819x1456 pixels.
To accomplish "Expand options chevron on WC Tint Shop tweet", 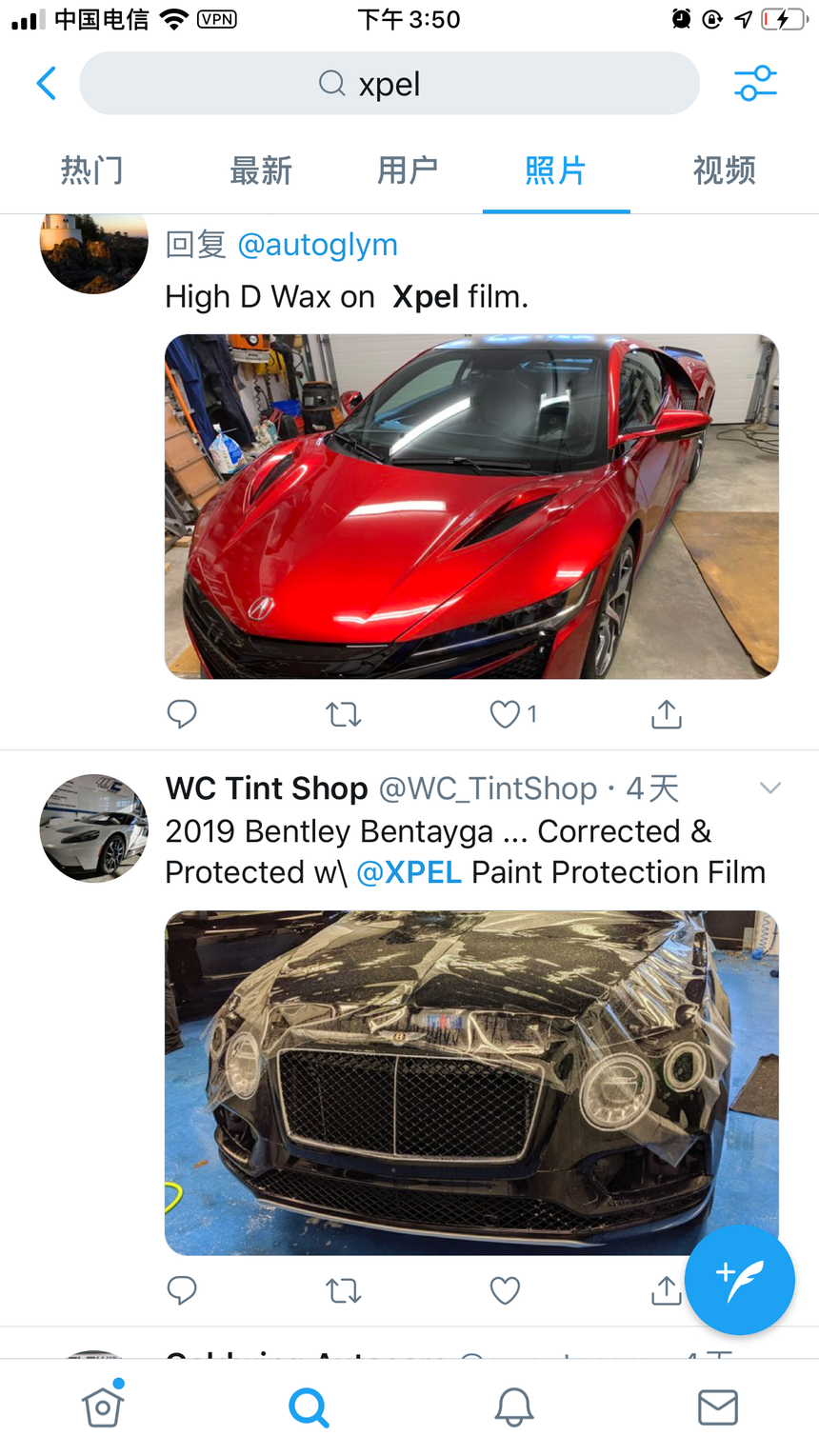I will [770, 788].
